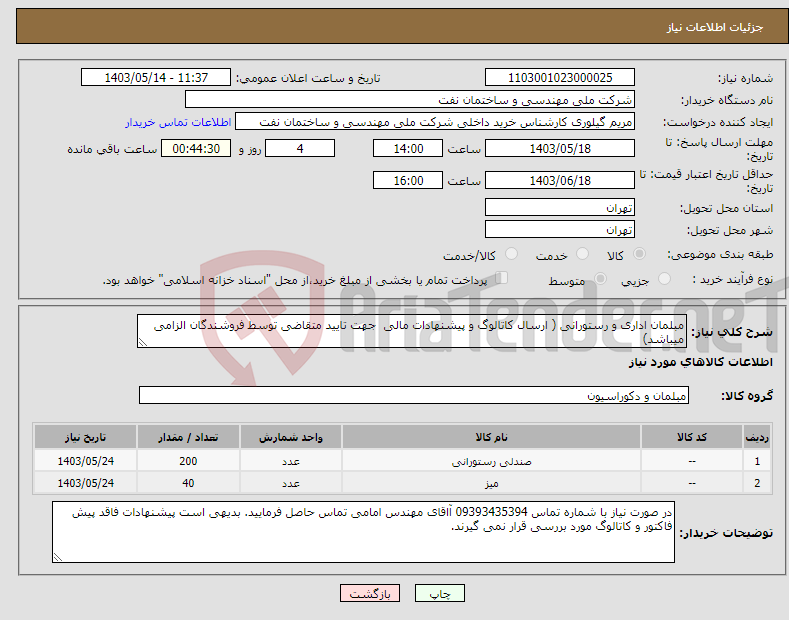Image resolution: width=789 pixels, height=620 pixels.
Task: Click the چاپ (print) button
Action: pos(439,593)
